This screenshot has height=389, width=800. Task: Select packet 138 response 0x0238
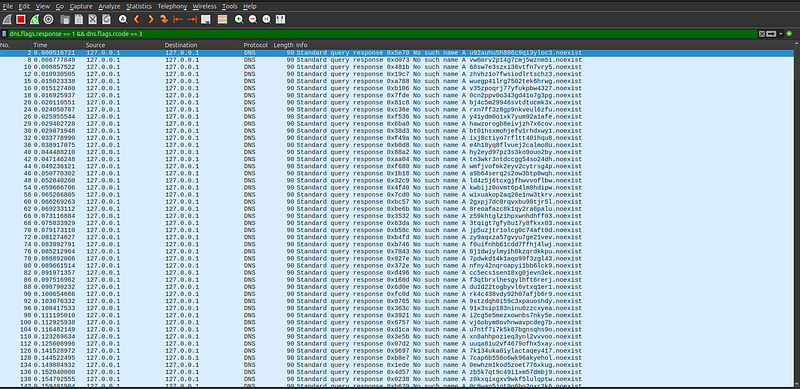[396, 379]
